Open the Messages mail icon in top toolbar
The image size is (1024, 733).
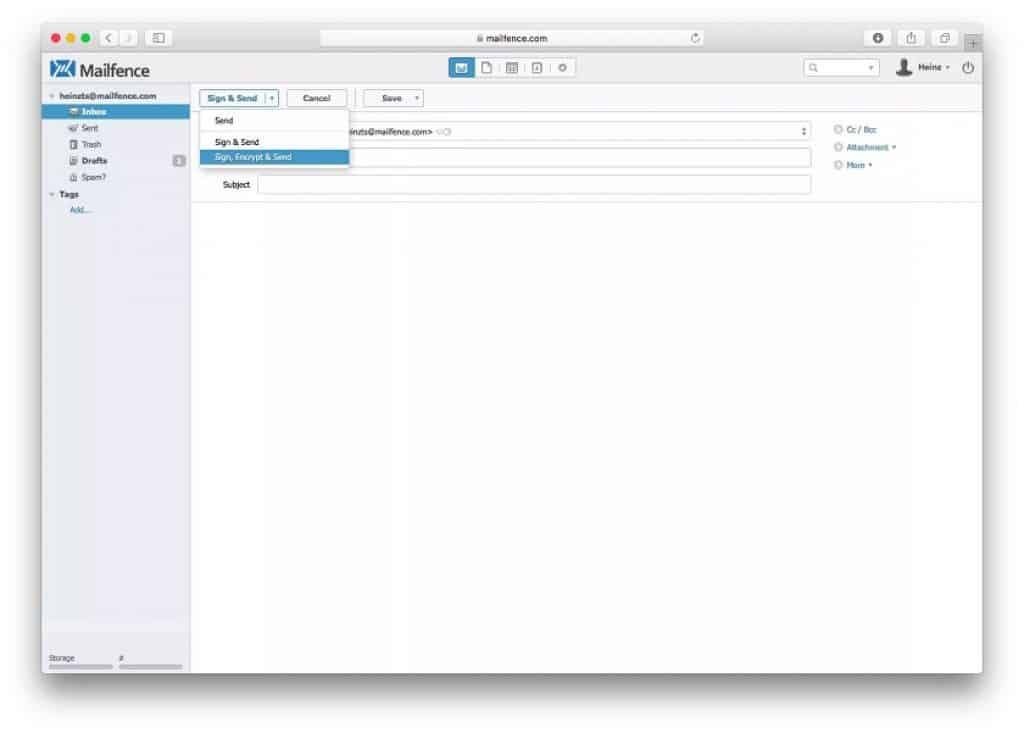[x=461, y=68]
